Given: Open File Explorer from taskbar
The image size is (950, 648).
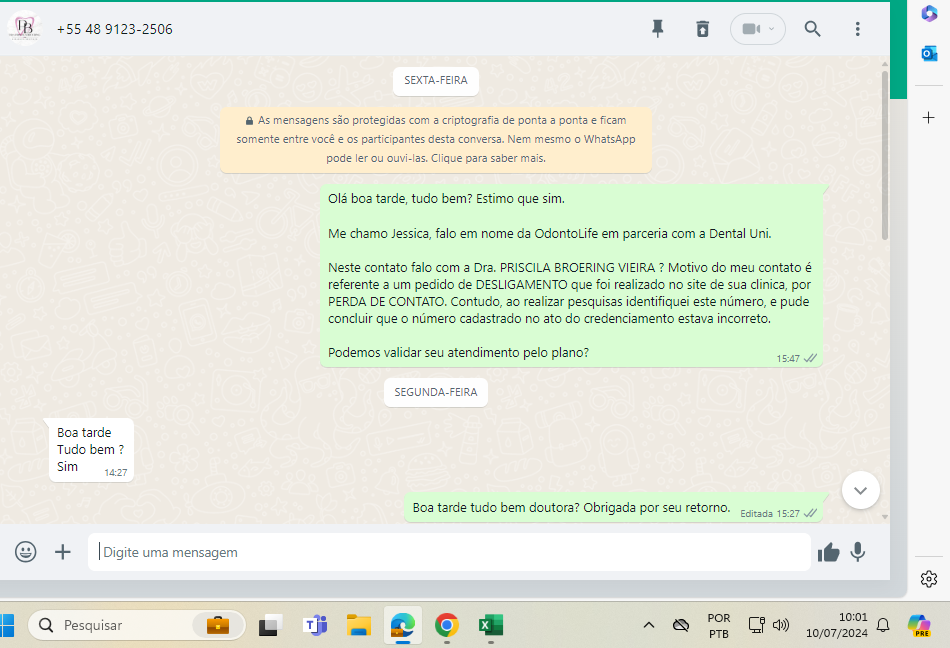Looking at the screenshot, I should coord(359,625).
